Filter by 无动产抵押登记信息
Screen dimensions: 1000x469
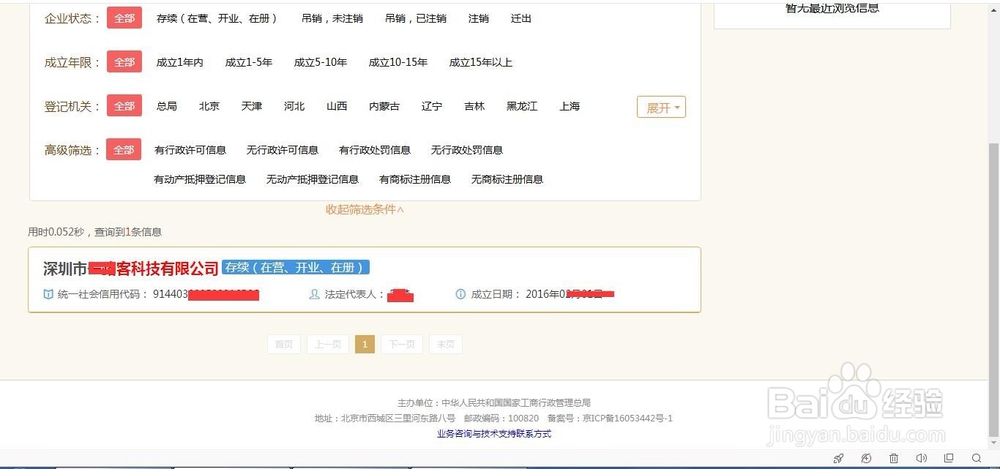pos(312,180)
